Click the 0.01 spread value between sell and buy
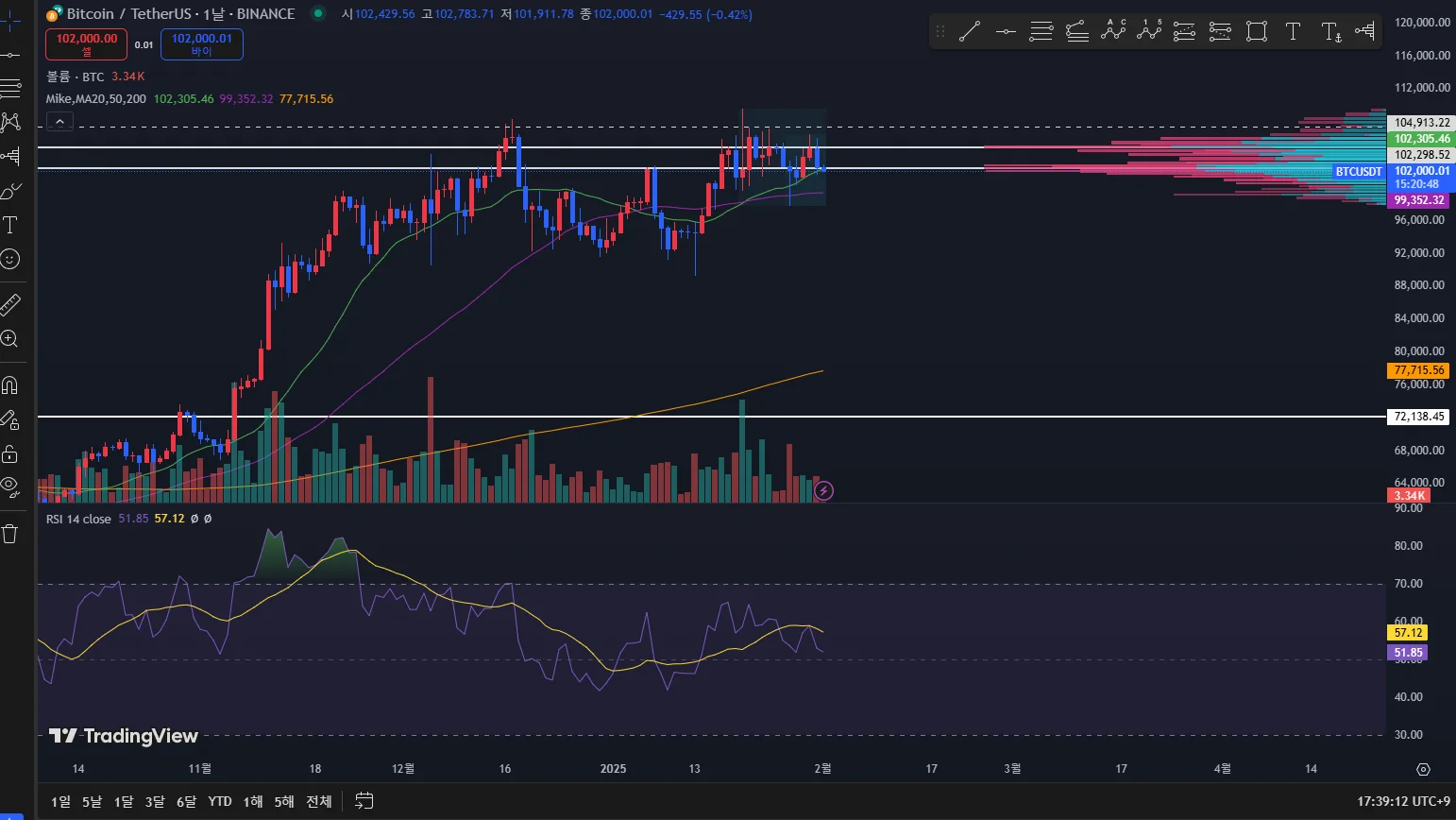The height and width of the screenshot is (820, 1456). (x=144, y=45)
